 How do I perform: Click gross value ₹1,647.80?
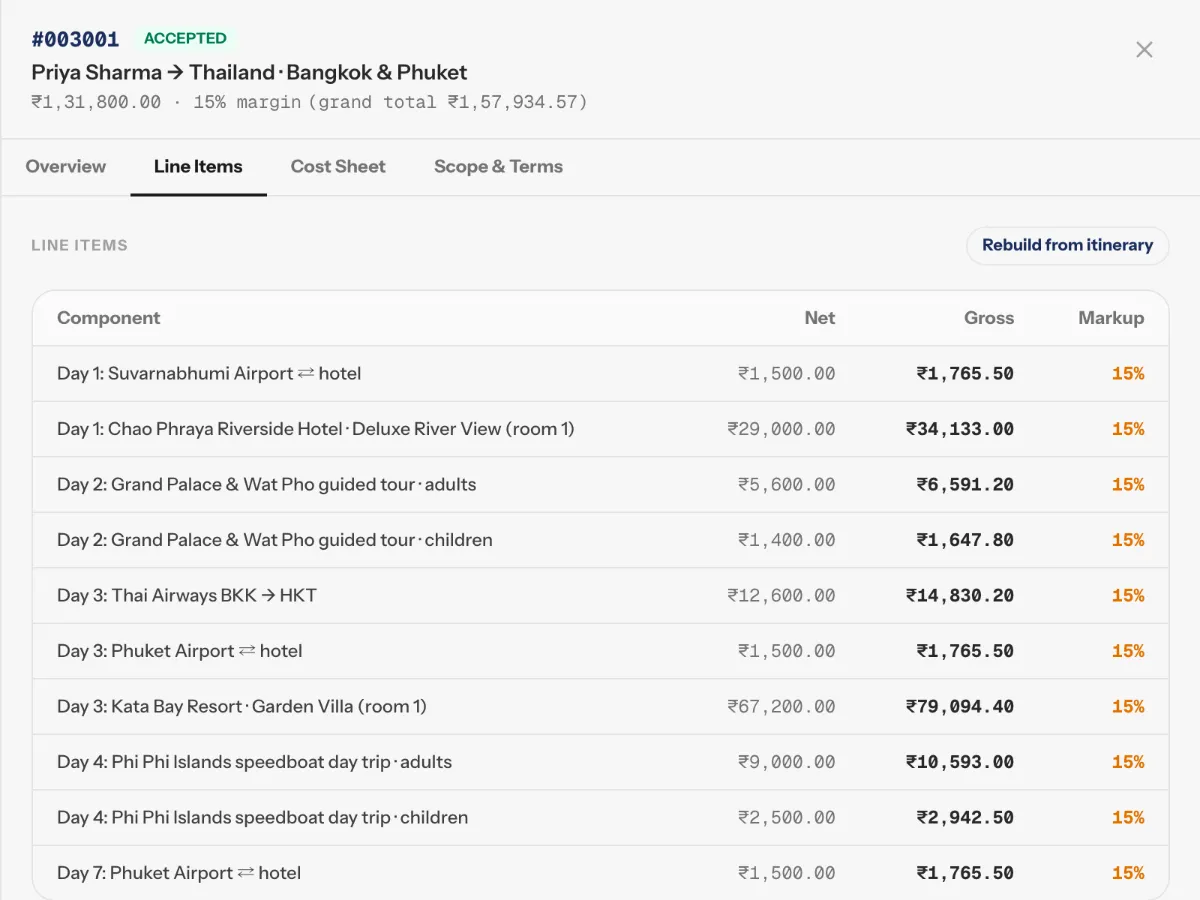click(x=965, y=540)
